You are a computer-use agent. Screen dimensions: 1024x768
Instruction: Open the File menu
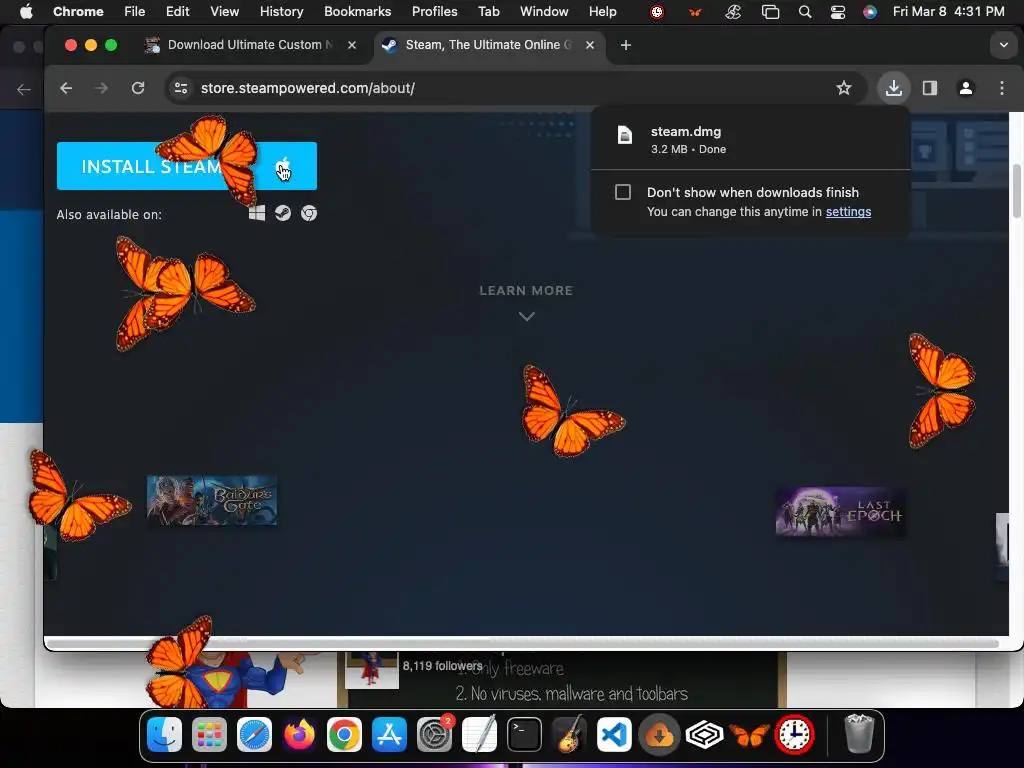(135, 11)
